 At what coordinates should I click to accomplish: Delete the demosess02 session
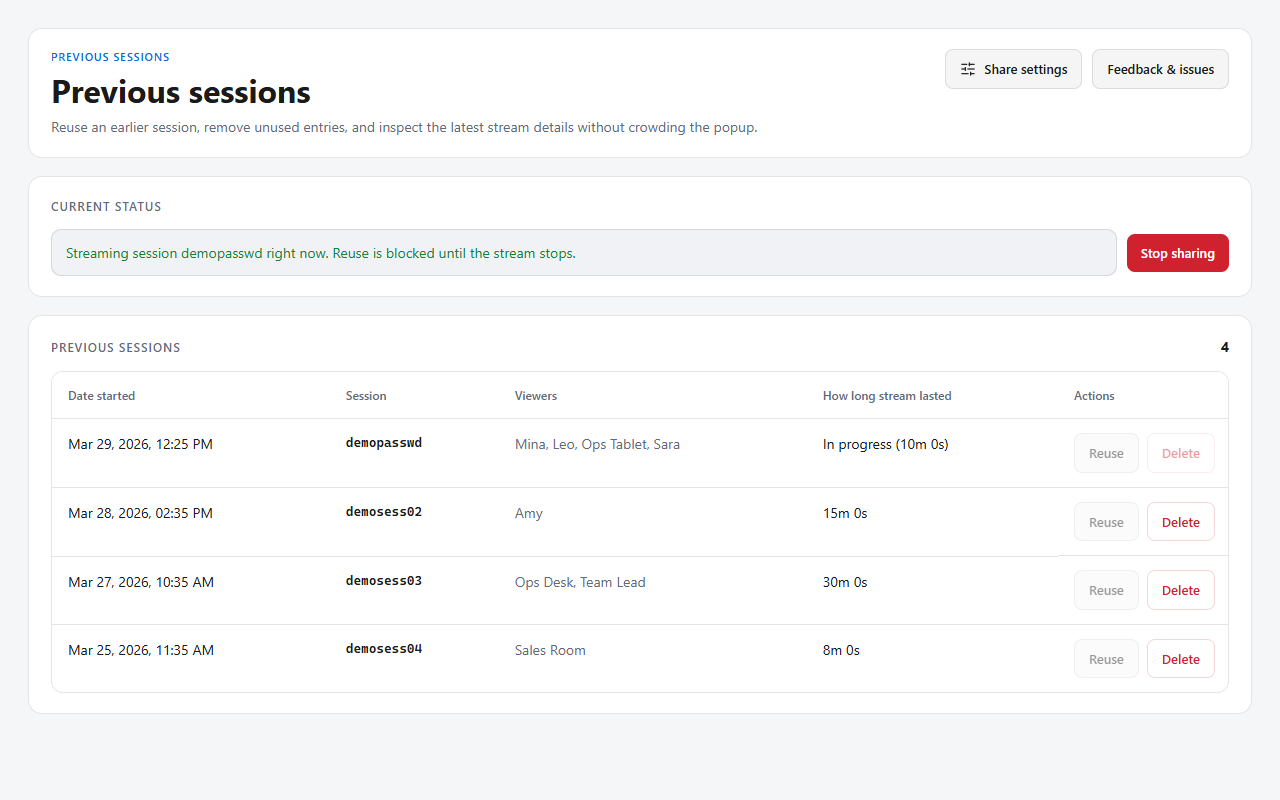tap(1180, 522)
